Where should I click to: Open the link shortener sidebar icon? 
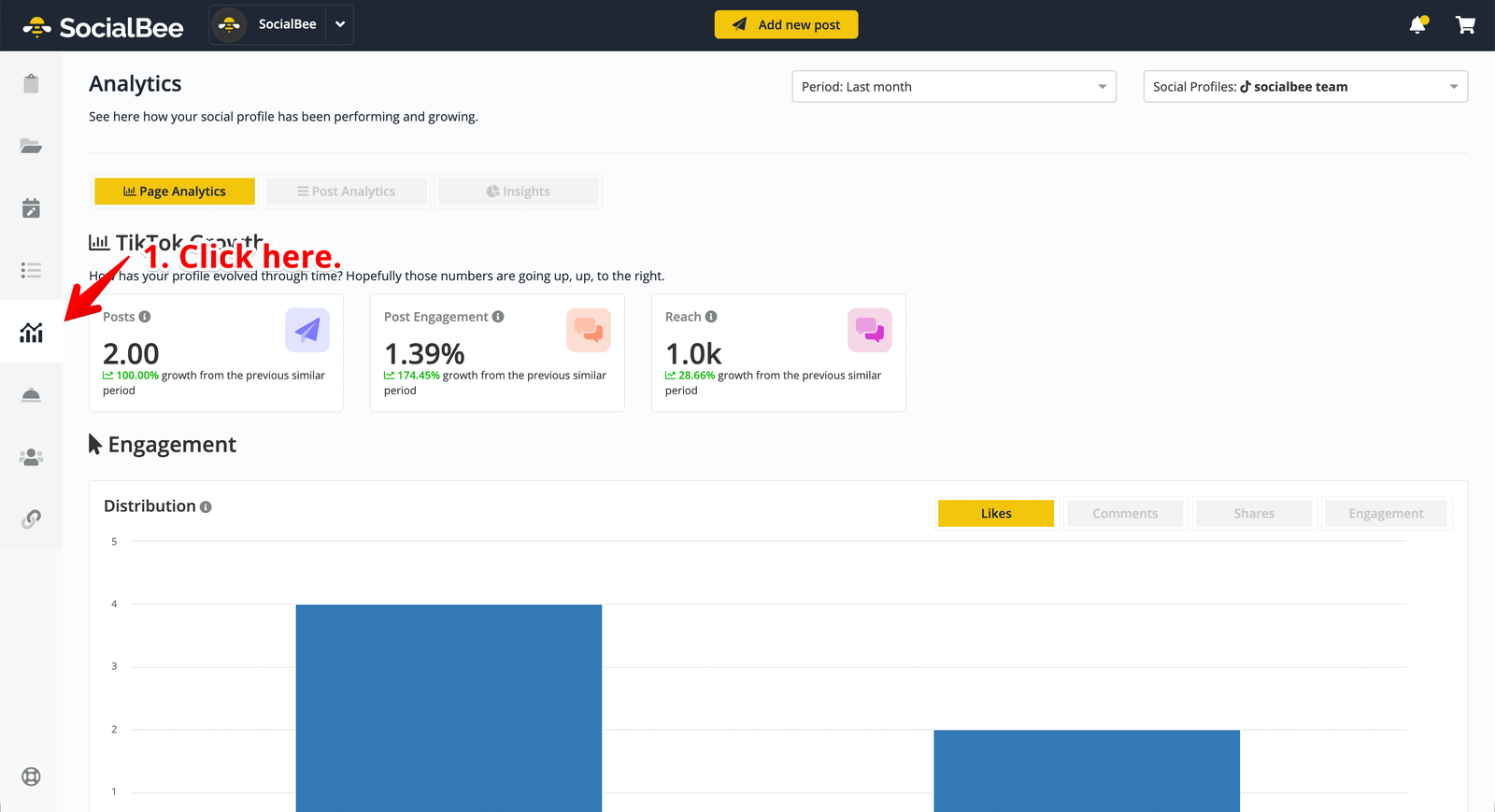(31, 519)
